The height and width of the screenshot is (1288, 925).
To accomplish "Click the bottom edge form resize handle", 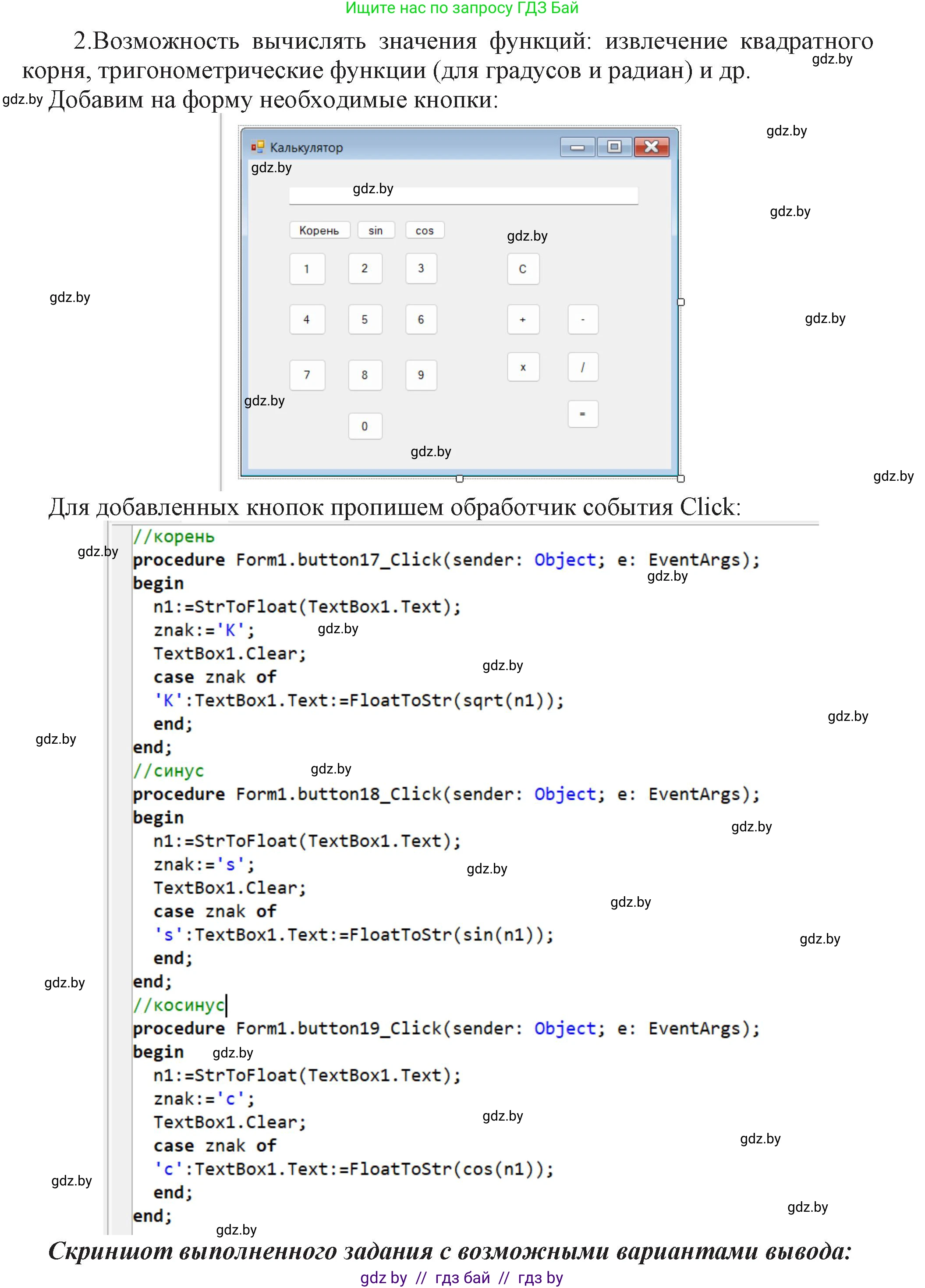I will 459,479.
